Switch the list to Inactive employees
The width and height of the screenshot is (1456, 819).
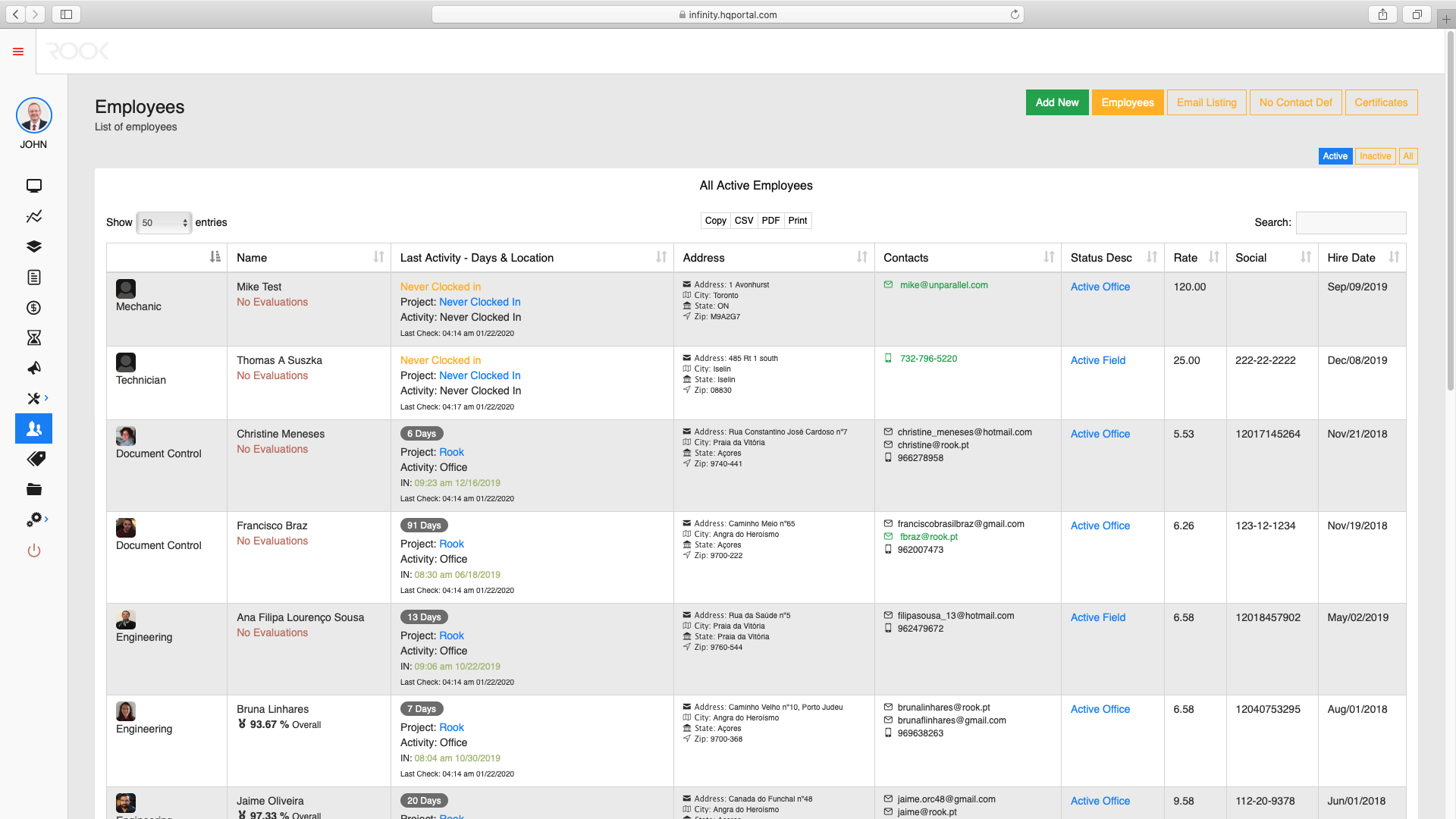(x=1375, y=156)
